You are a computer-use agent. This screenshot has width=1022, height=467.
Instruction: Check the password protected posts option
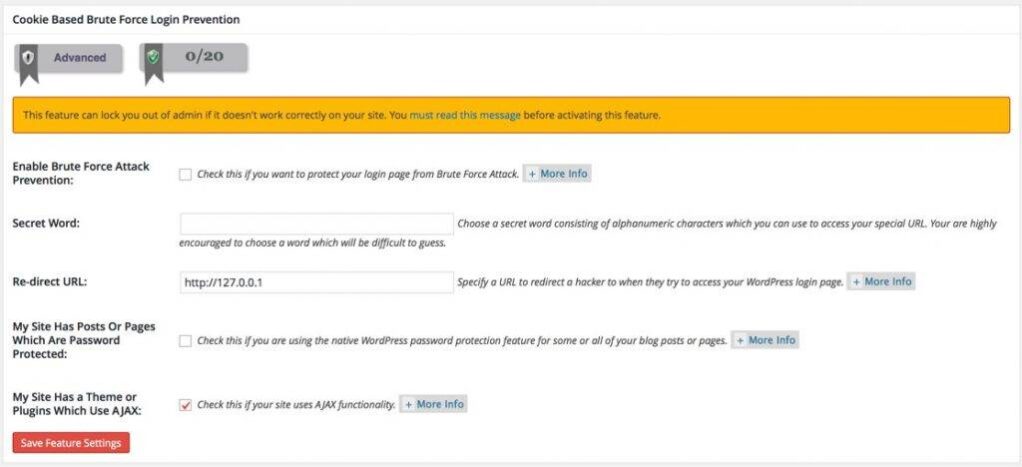click(x=185, y=341)
